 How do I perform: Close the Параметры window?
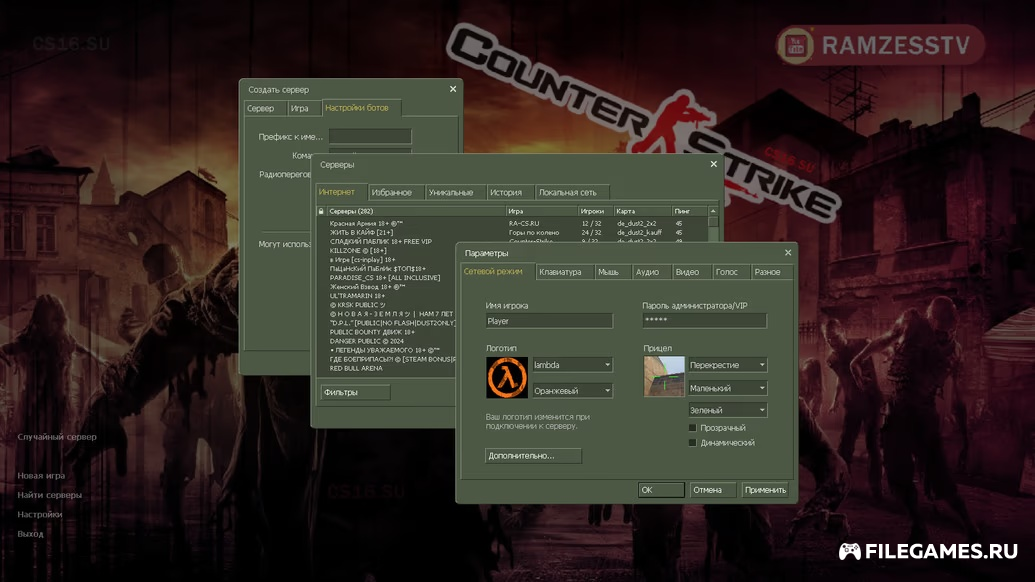point(787,253)
